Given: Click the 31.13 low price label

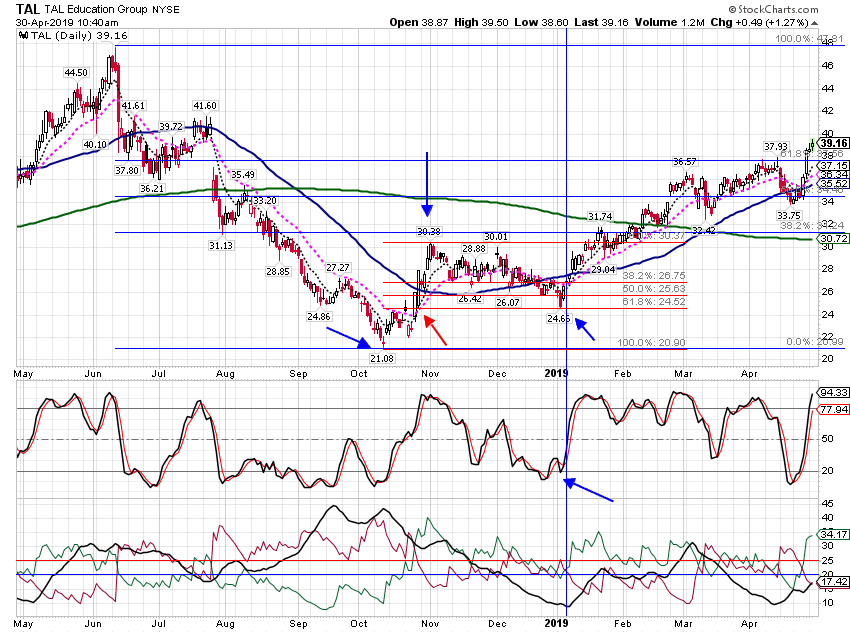Looking at the screenshot, I should click(221, 246).
